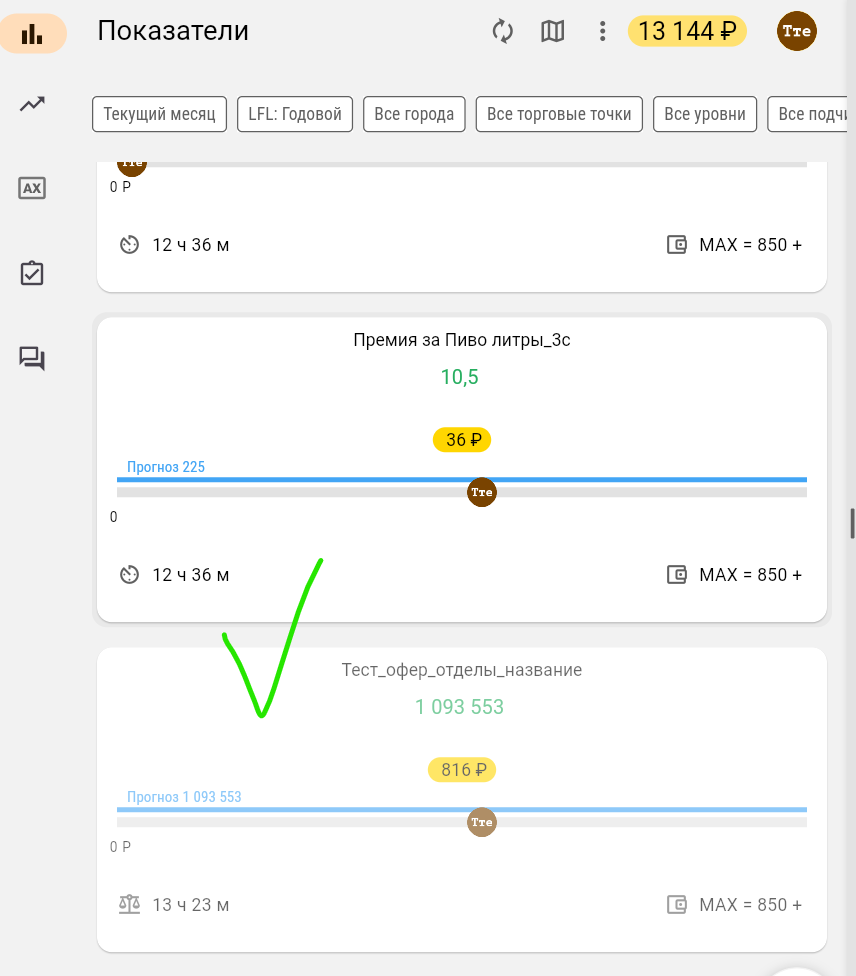
Task: Select the LFL: Годовой filter chip
Action: click(295, 114)
